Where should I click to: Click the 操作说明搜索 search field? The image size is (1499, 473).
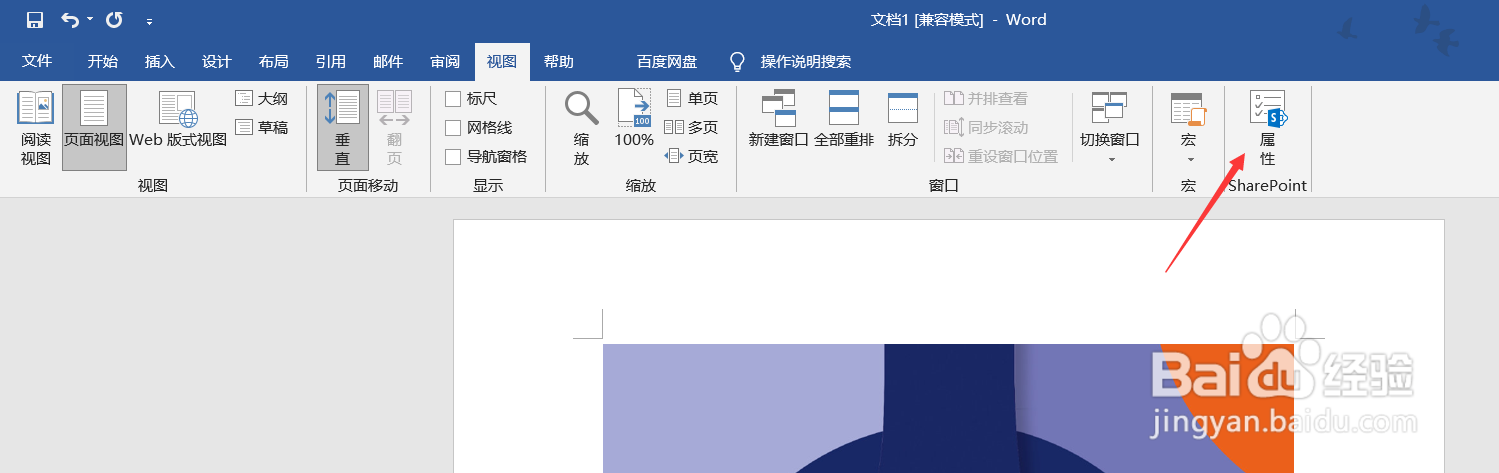(806, 62)
